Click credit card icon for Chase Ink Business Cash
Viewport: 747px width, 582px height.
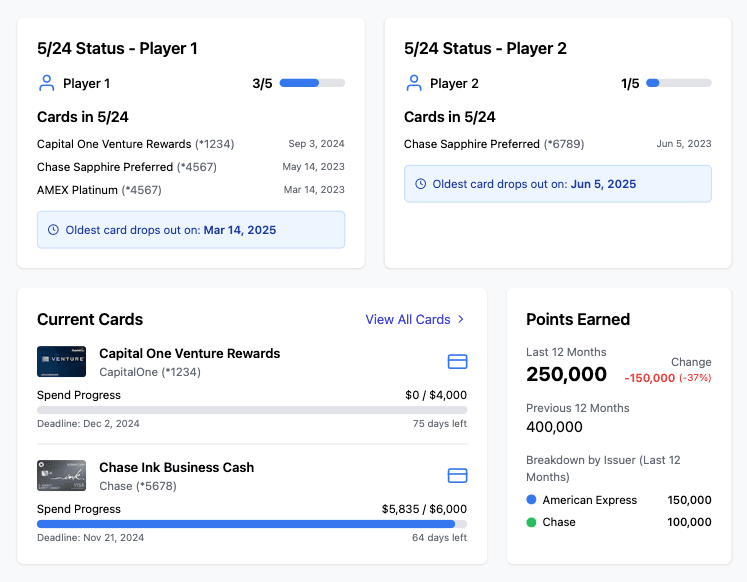point(457,475)
